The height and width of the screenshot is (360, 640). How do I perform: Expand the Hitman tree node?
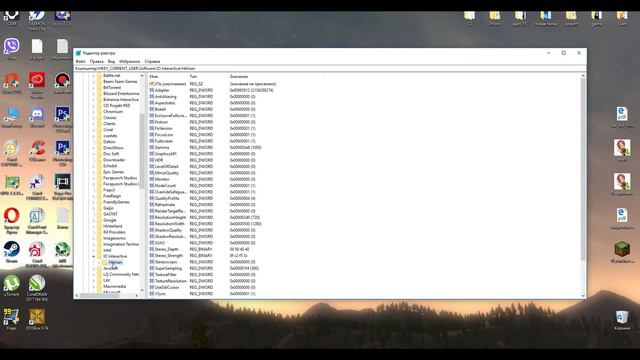point(99,262)
